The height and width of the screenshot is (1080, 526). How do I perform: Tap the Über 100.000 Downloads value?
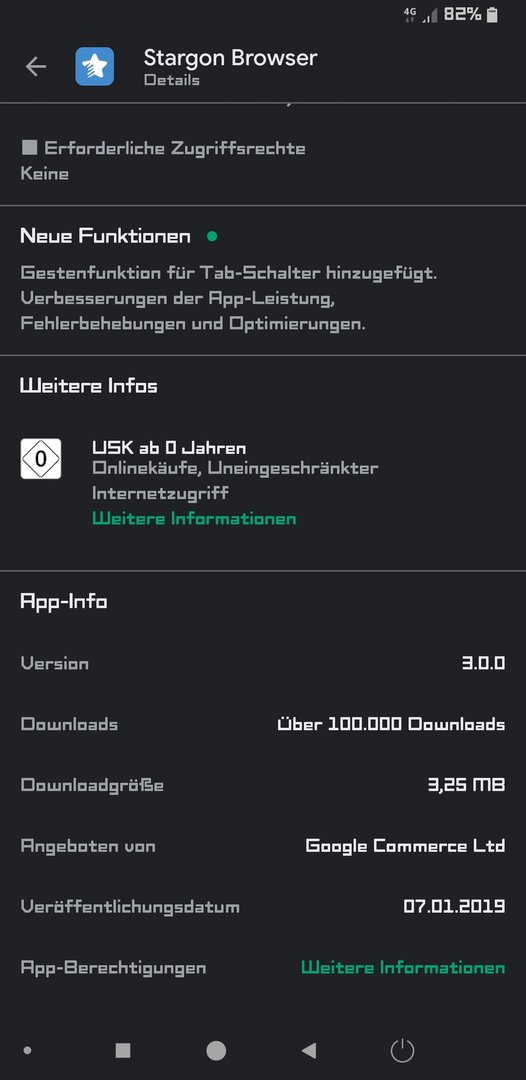click(x=391, y=725)
